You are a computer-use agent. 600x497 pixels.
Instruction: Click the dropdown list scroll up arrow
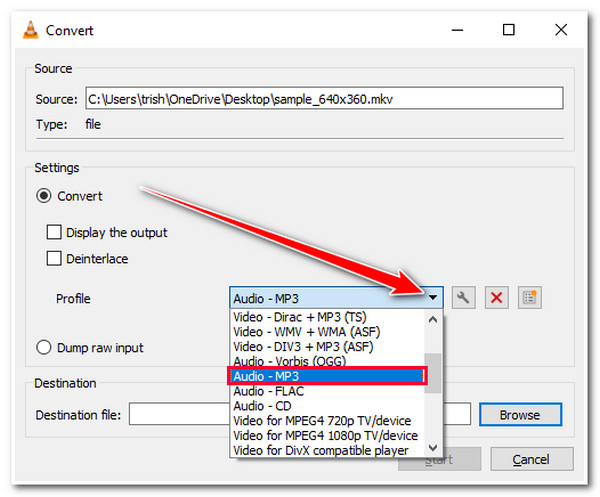(x=433, y=319)
